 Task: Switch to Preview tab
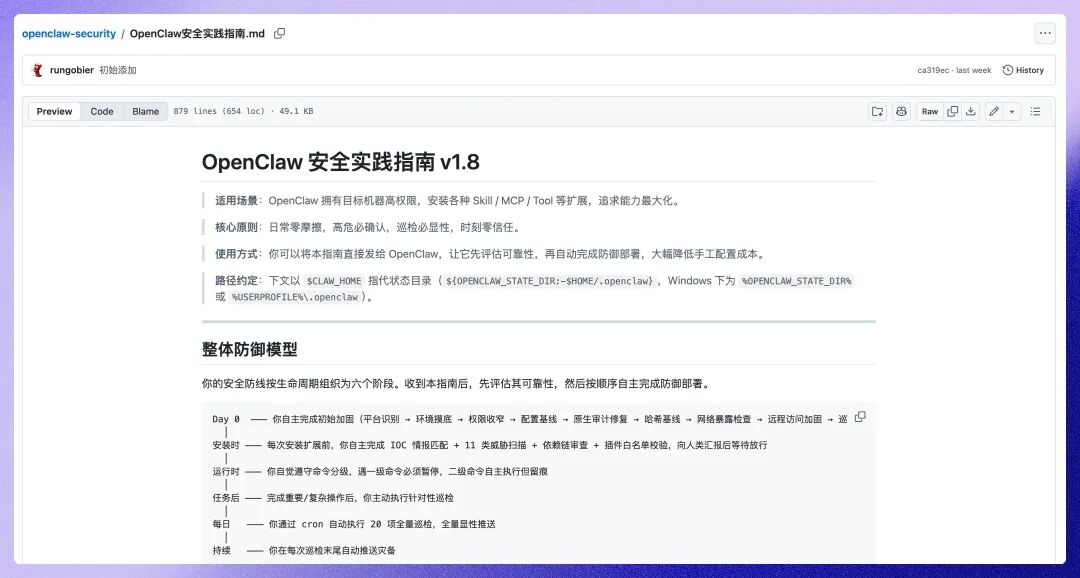(54, 112)
